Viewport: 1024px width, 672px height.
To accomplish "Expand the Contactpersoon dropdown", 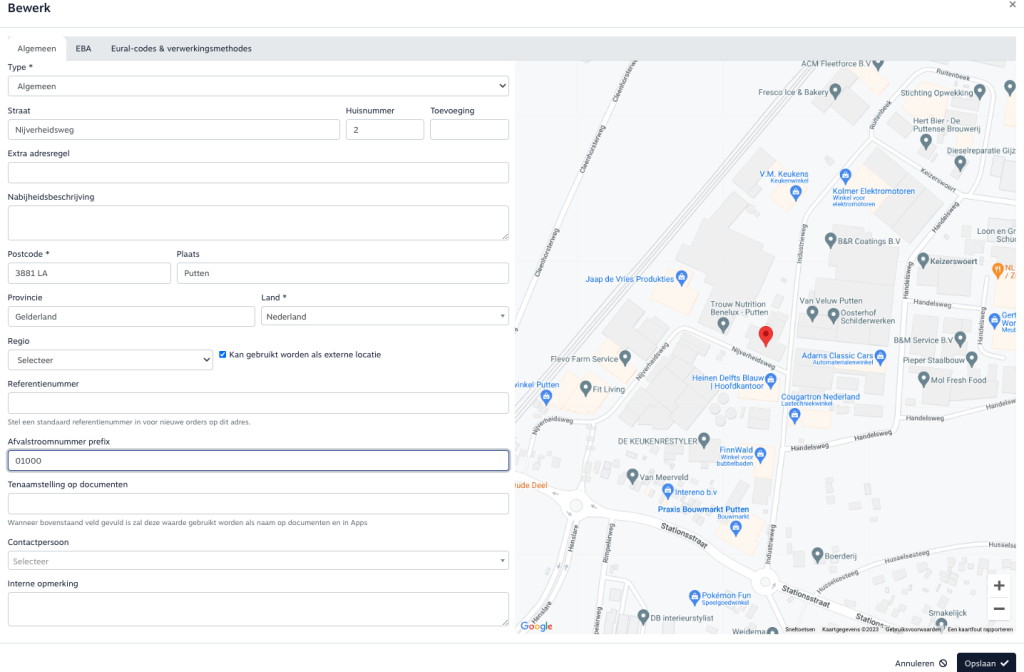I will click(x=258, y=561).
